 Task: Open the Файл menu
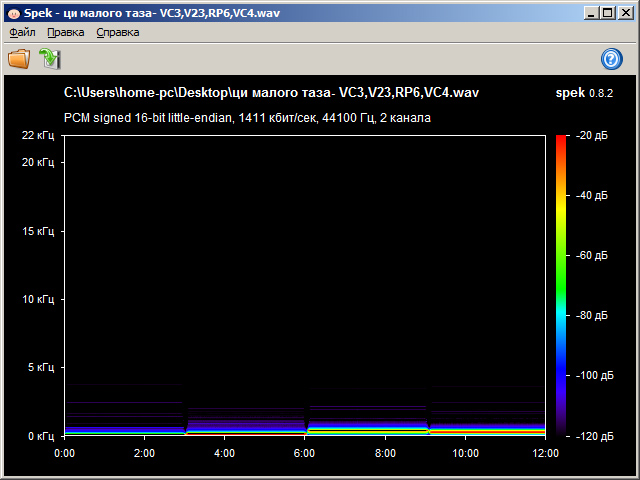click(x=22, y=32)
